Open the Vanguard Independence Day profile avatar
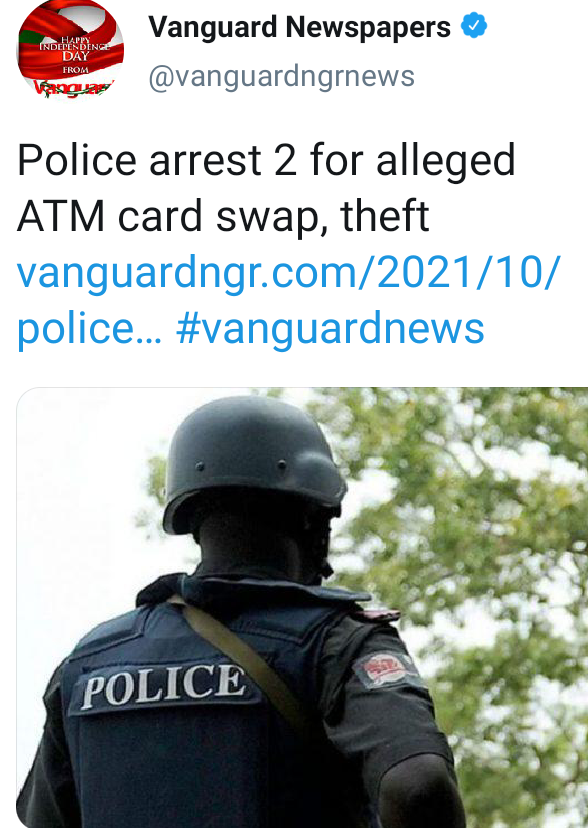The image size is (588, 828). tap(71, 50)
